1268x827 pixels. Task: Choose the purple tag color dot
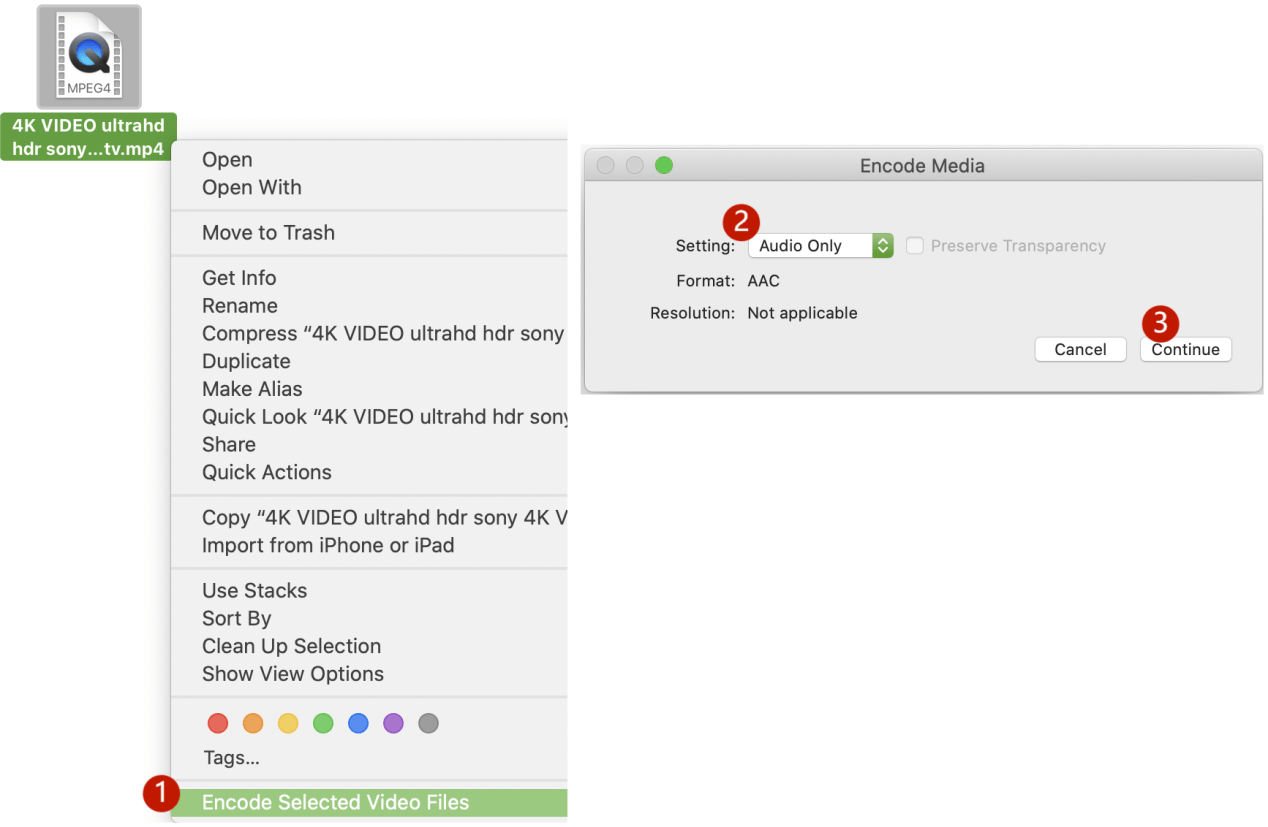393,723
